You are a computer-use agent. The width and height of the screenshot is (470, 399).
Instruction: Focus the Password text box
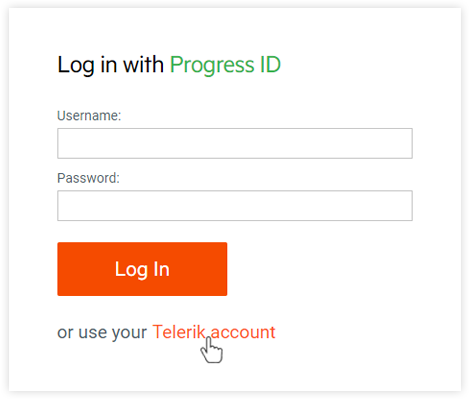click(x=235, y=206)
